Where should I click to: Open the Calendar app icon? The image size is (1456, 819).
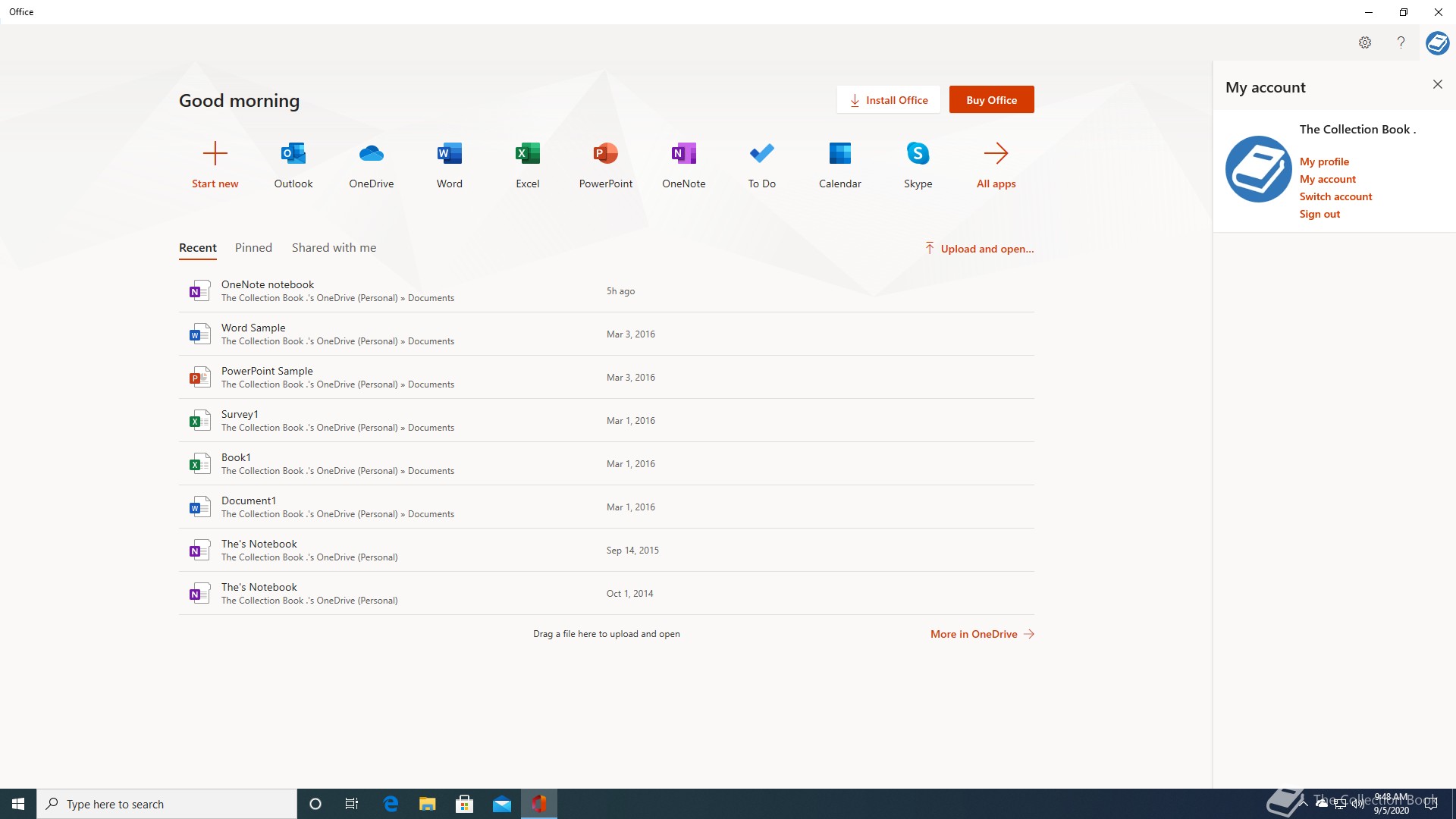tap(839, 154)
